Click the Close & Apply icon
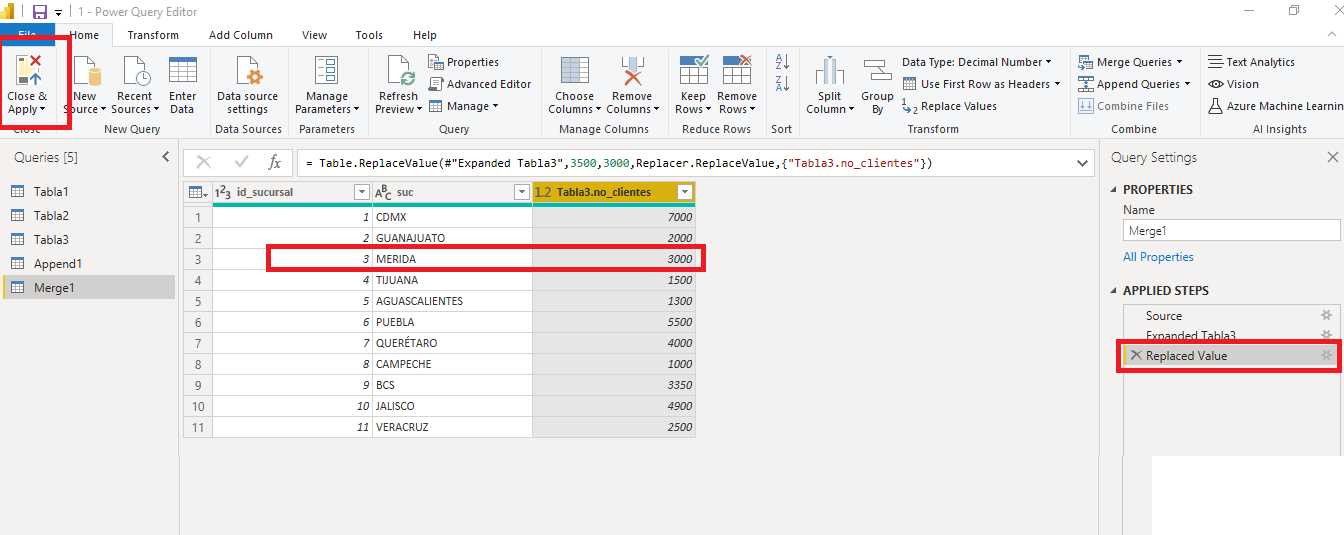The width and height of the screenshot is (1344, 535). click(x=27, y=70)
